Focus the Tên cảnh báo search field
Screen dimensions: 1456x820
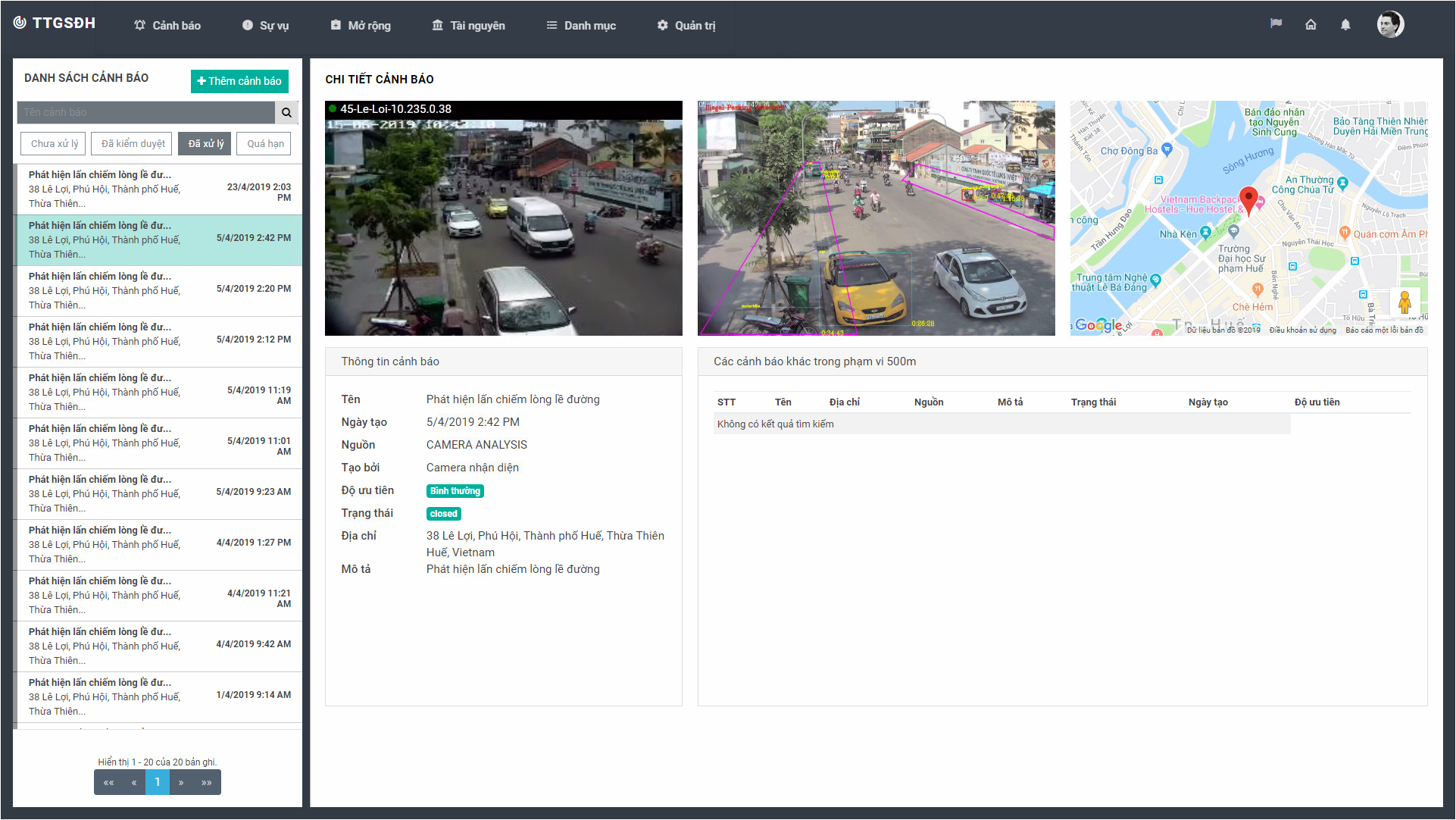pyautogui.click(x=145, y=112)
